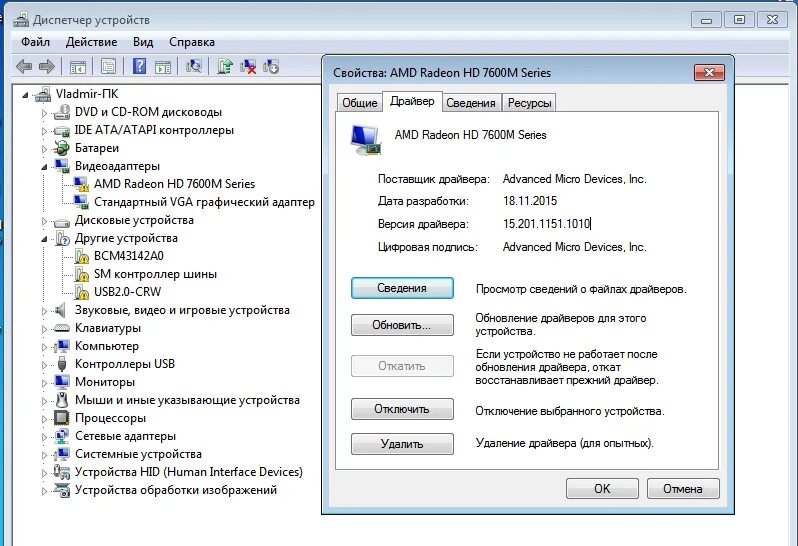Click the action pane toolbar icon beside Help
This screenshot has width=798, height=546.
163,66
